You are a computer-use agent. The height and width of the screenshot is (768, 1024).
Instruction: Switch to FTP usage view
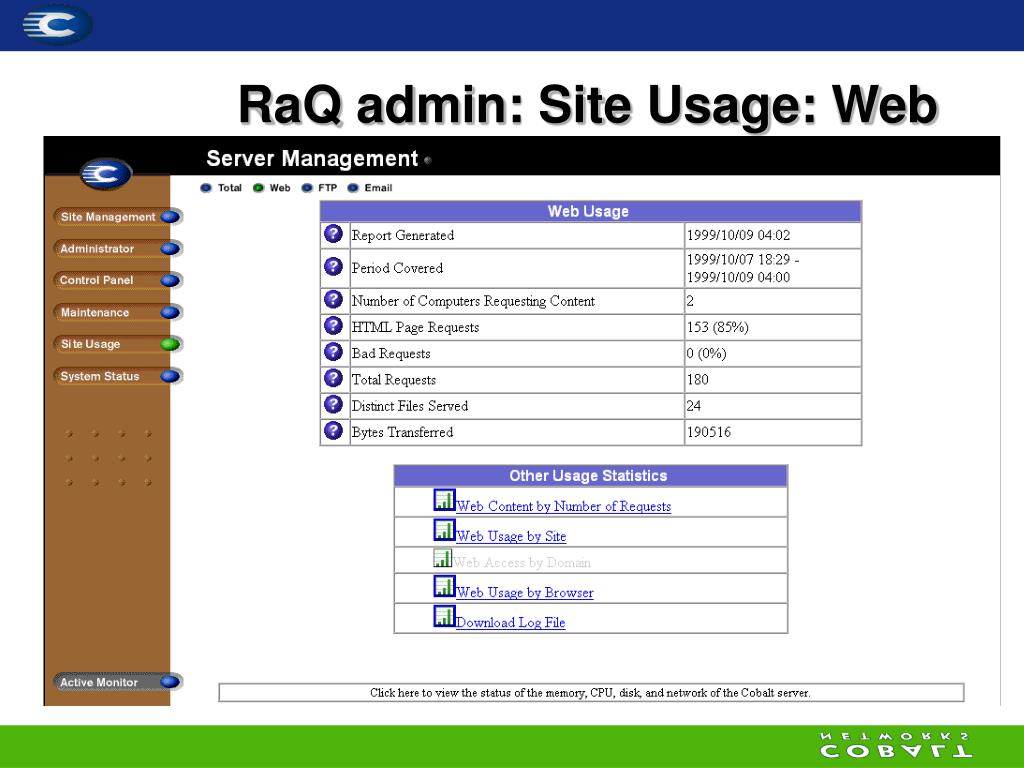point(327,188)
